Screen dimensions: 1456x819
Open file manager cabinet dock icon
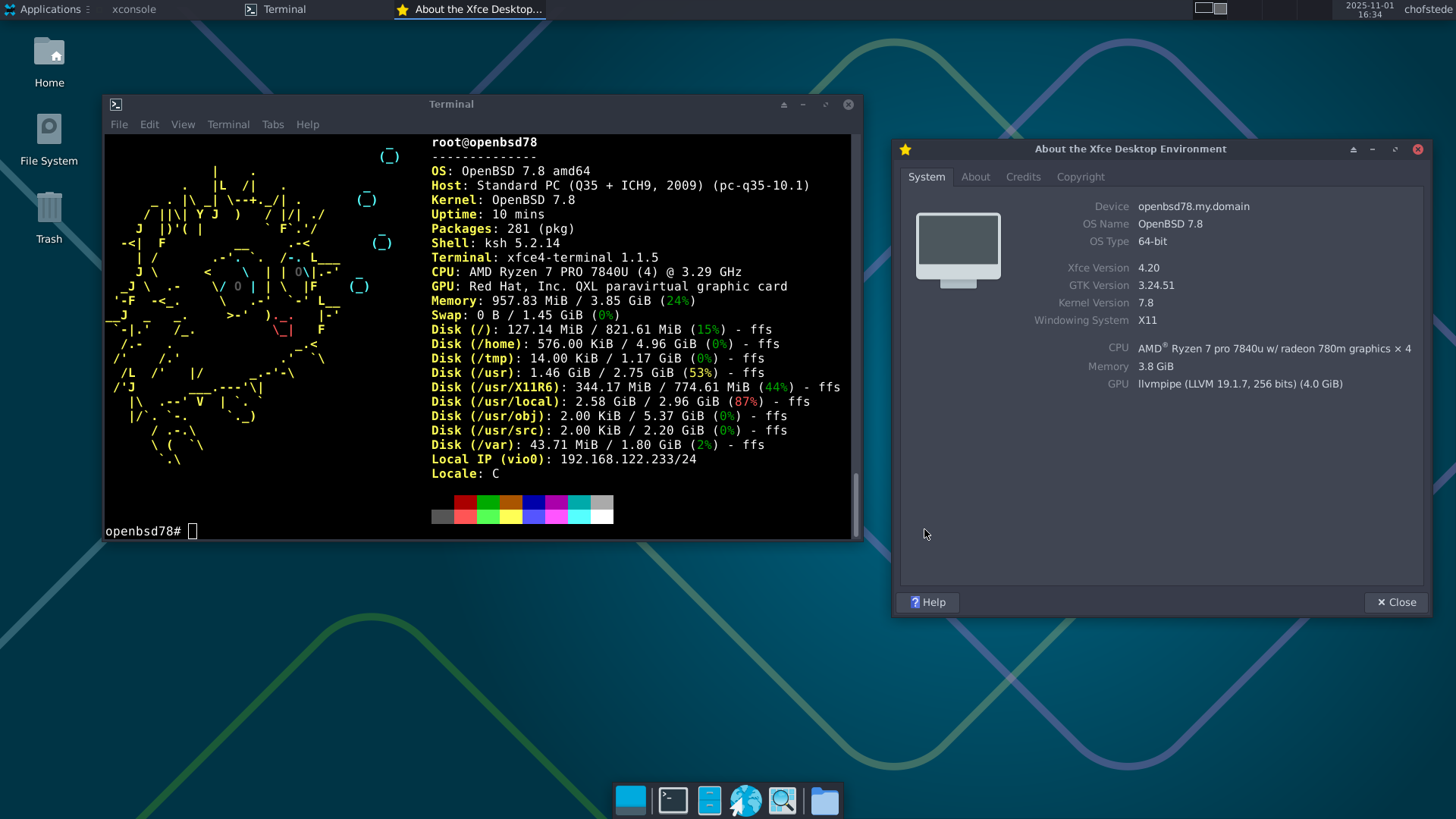click(x=709, y=800)
